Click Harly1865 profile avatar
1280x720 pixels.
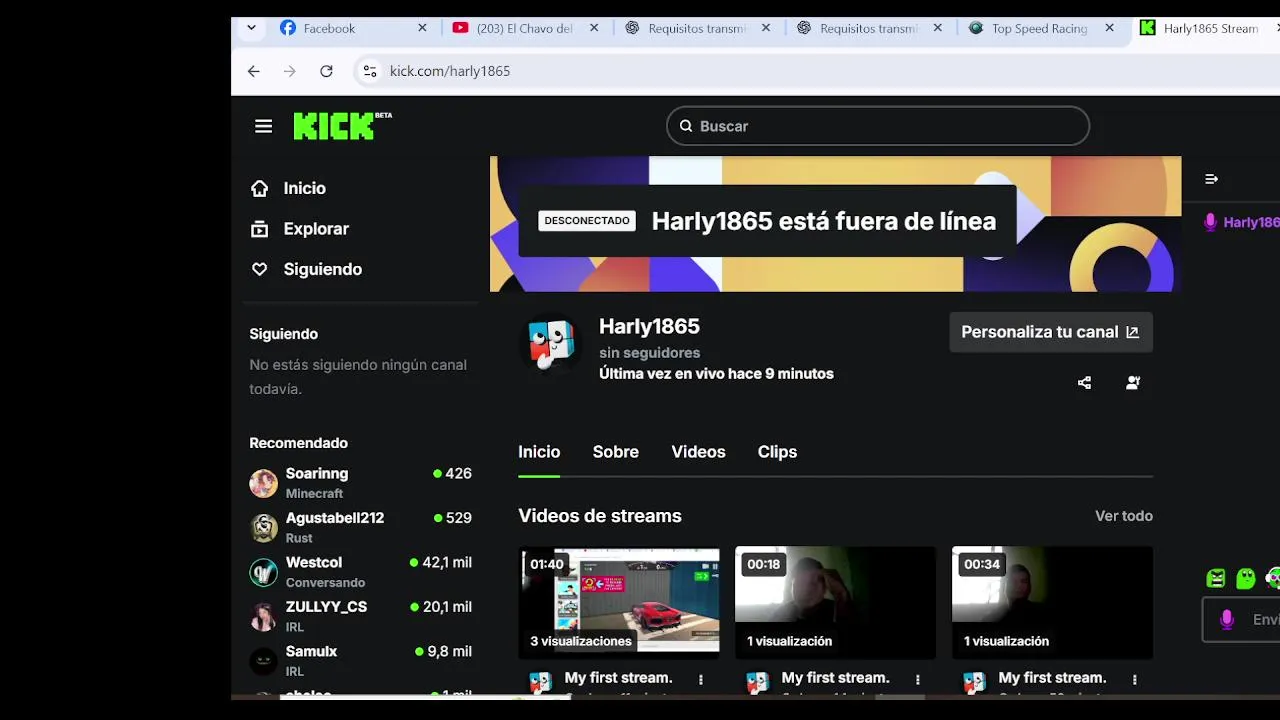click(x=550, y=345)
